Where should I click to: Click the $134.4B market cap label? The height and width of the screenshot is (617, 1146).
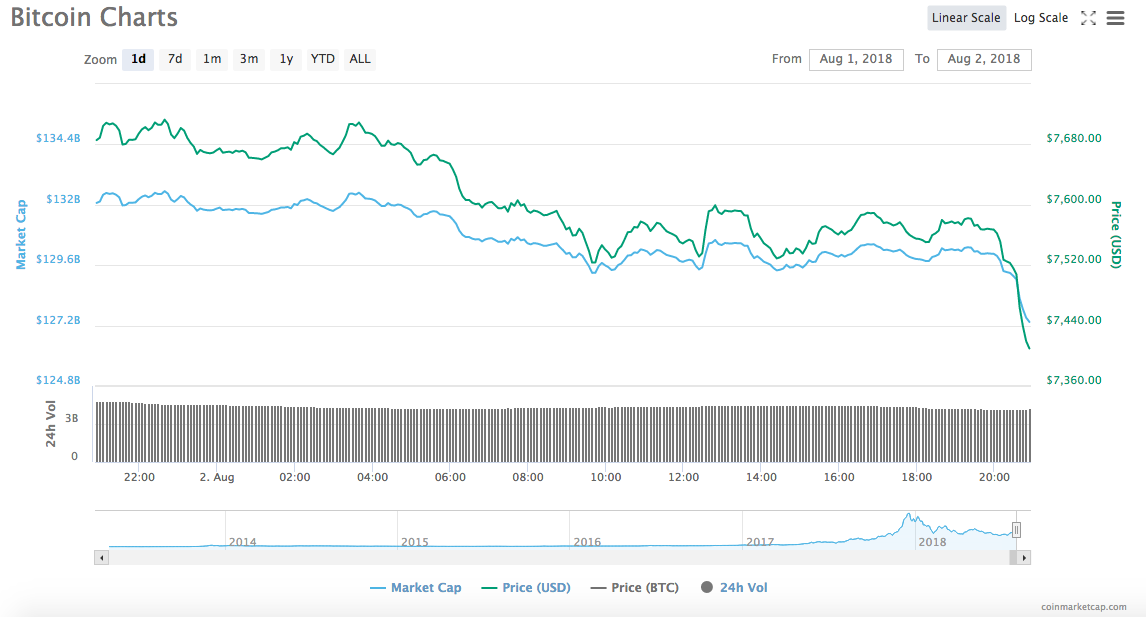tap(58, 138)
